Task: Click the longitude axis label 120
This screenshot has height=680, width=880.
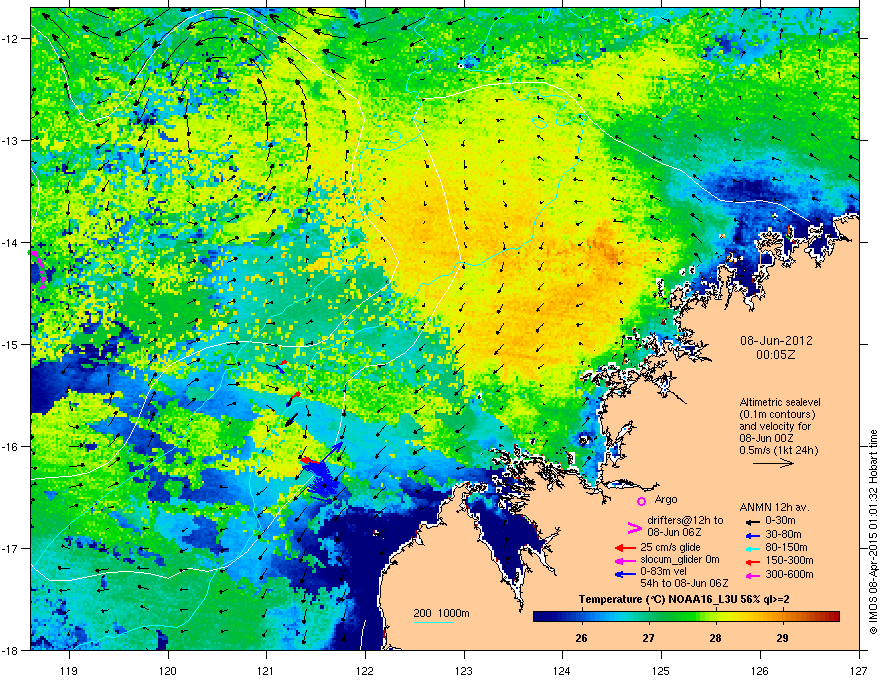Action: (168, 670)
